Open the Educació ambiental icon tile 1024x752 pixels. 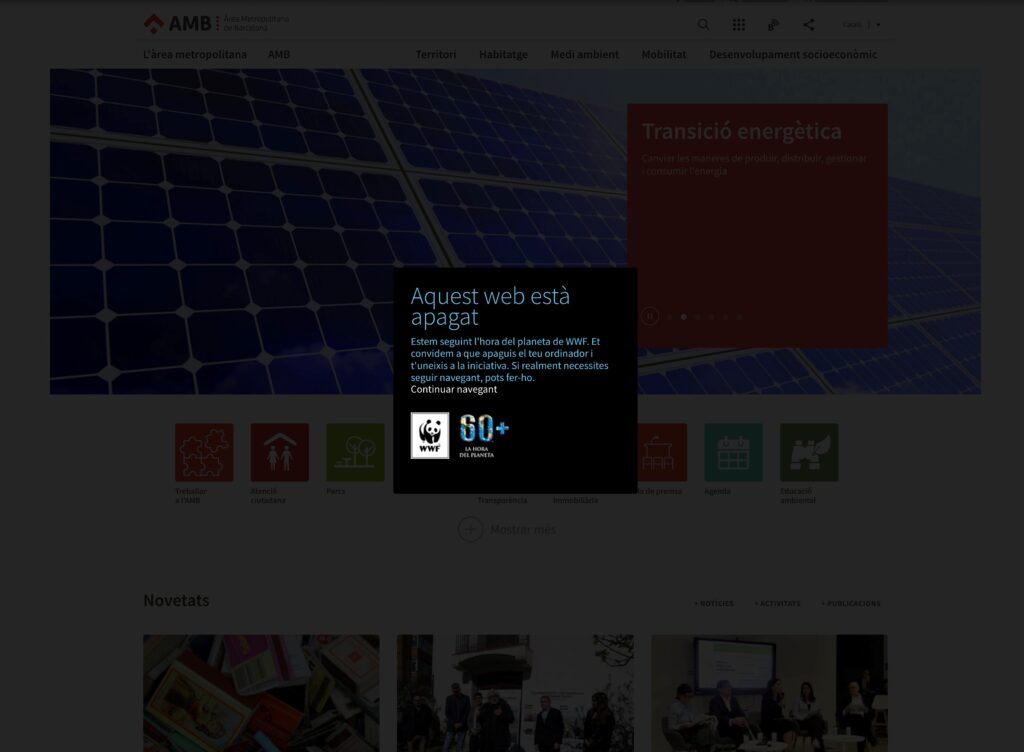pyautogui.click(x=809, y=452)
